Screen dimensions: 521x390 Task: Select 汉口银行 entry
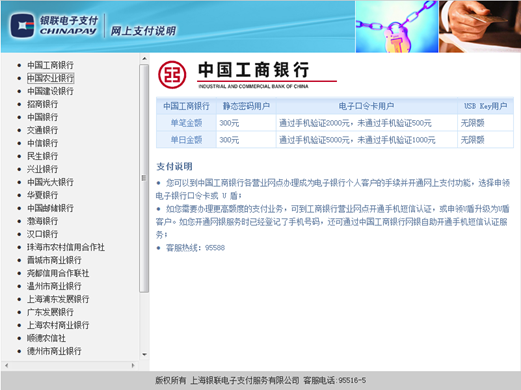[x=42, y=234]
